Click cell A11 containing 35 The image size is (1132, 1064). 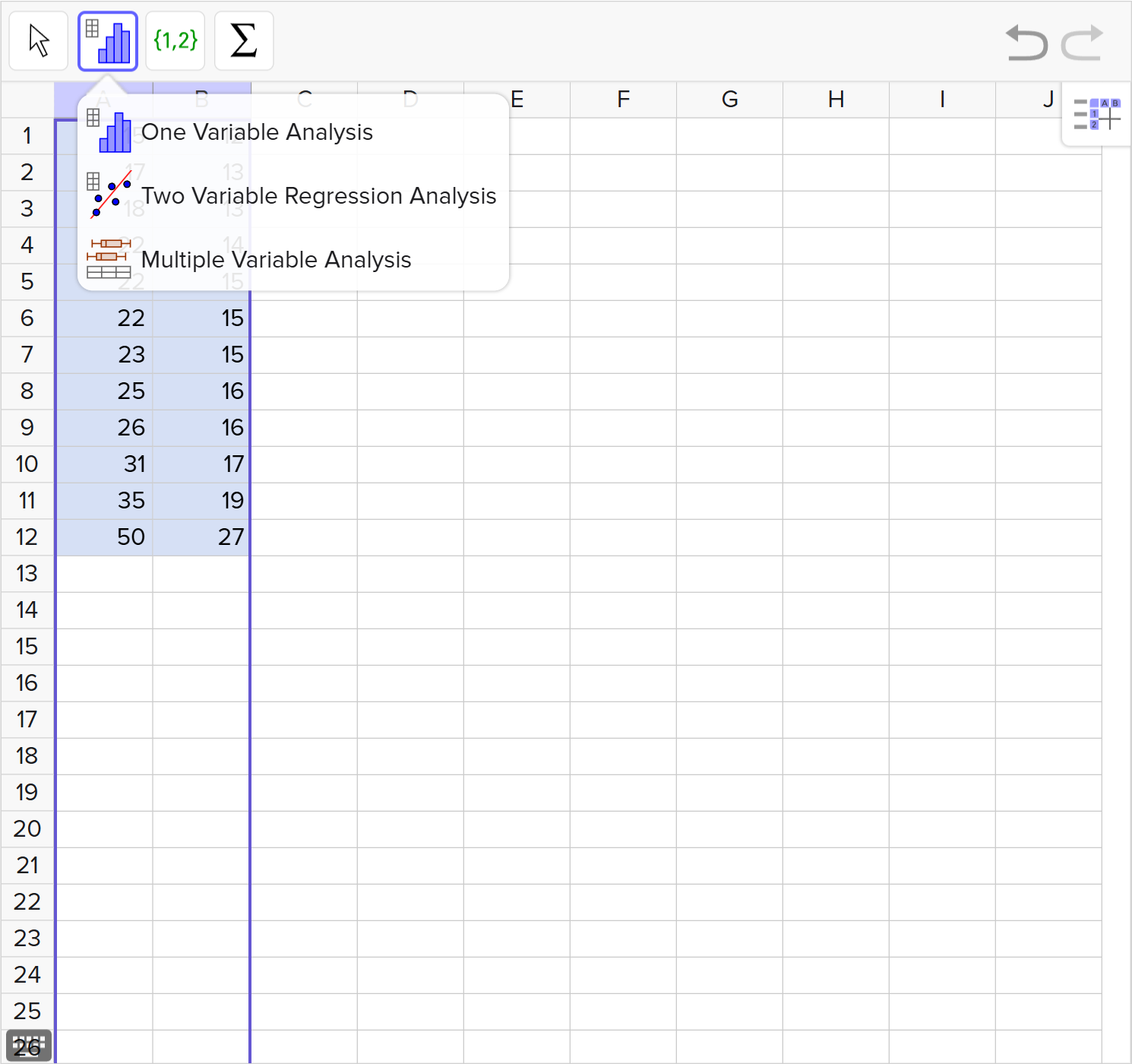[104, 501]
